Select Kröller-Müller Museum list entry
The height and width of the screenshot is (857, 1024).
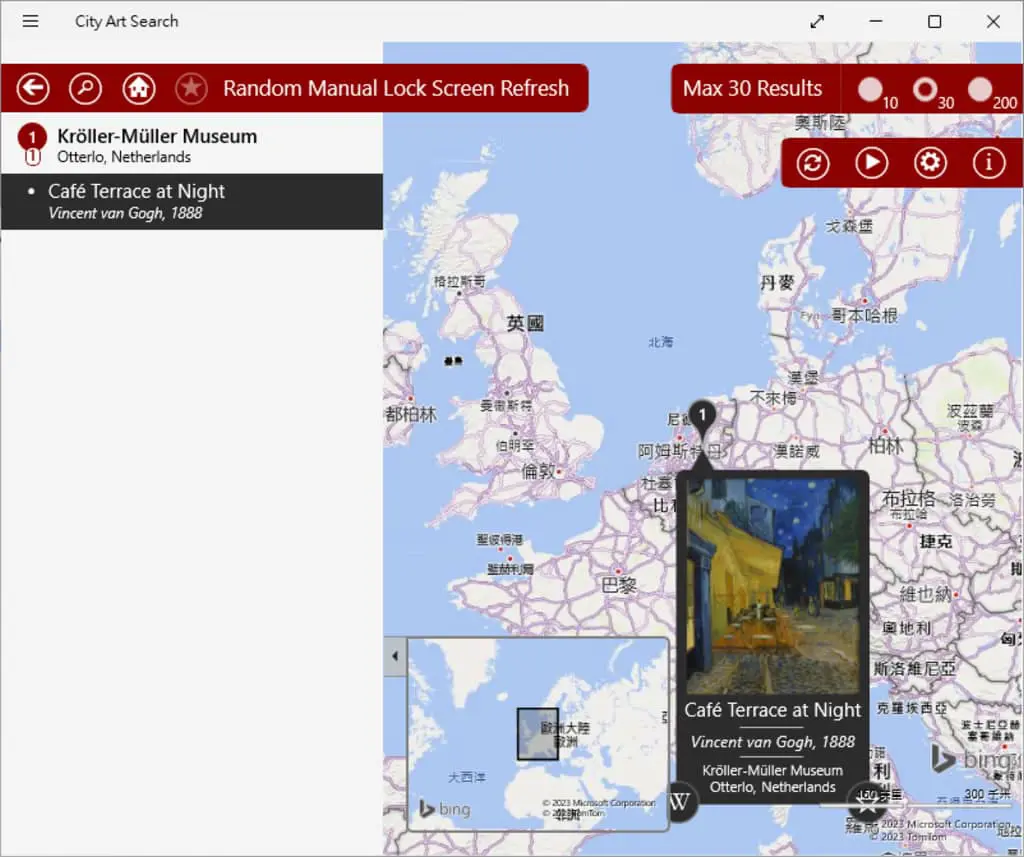pos(191,145)
